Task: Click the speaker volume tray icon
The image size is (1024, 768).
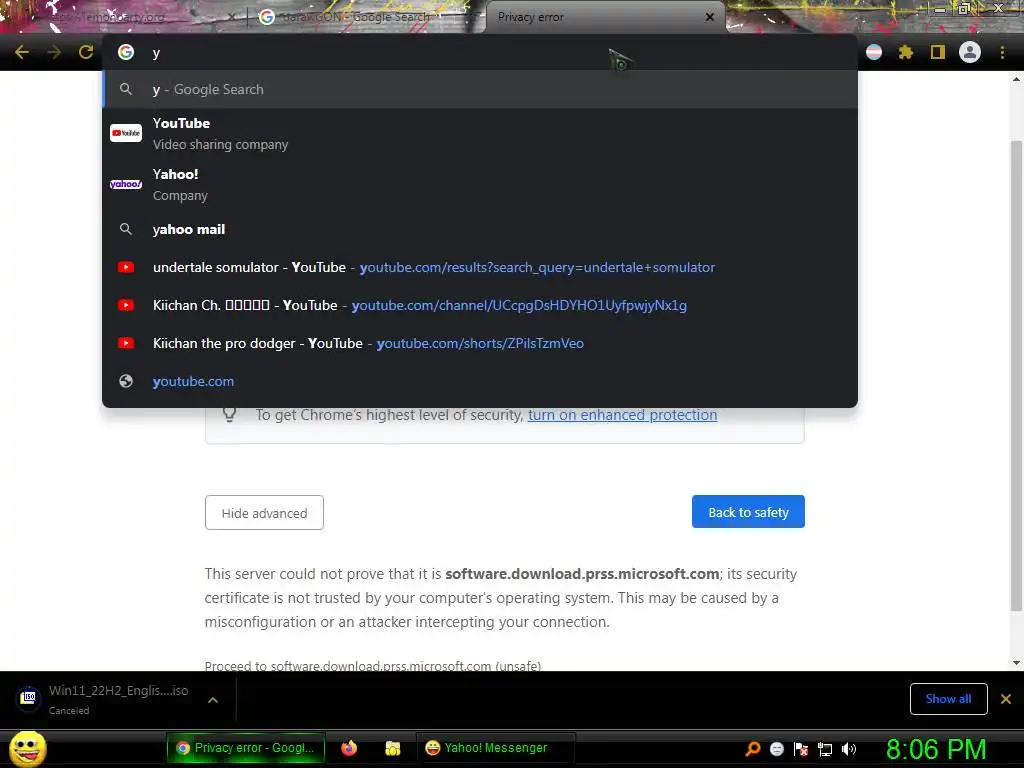Action: tap(849, 748)
